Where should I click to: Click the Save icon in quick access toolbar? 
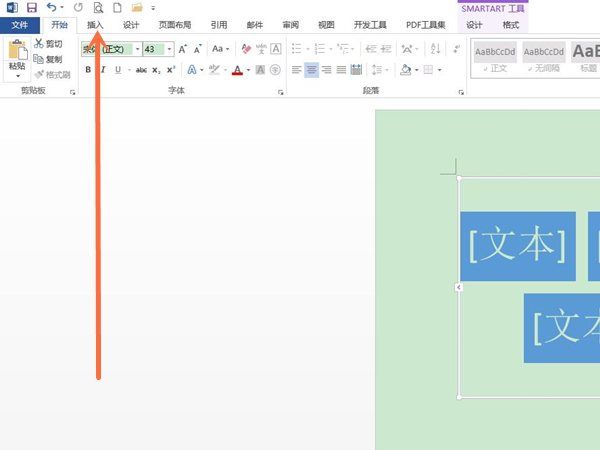(32, 7)
